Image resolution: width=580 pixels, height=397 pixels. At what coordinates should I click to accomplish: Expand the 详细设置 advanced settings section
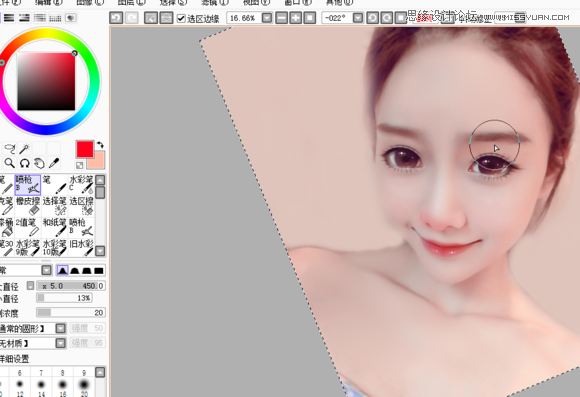[x=15, y=359]
